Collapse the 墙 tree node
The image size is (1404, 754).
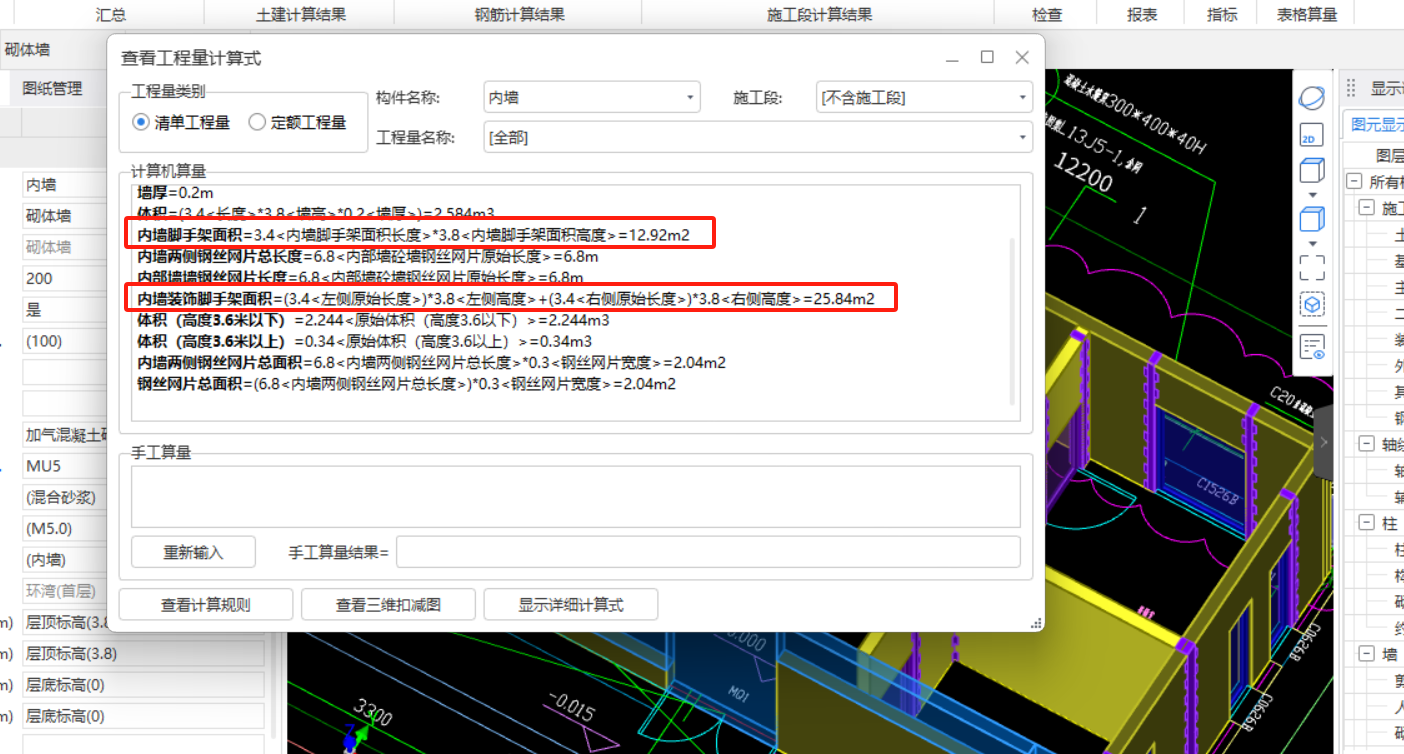pyautogui.click(x=1367, y=654)
